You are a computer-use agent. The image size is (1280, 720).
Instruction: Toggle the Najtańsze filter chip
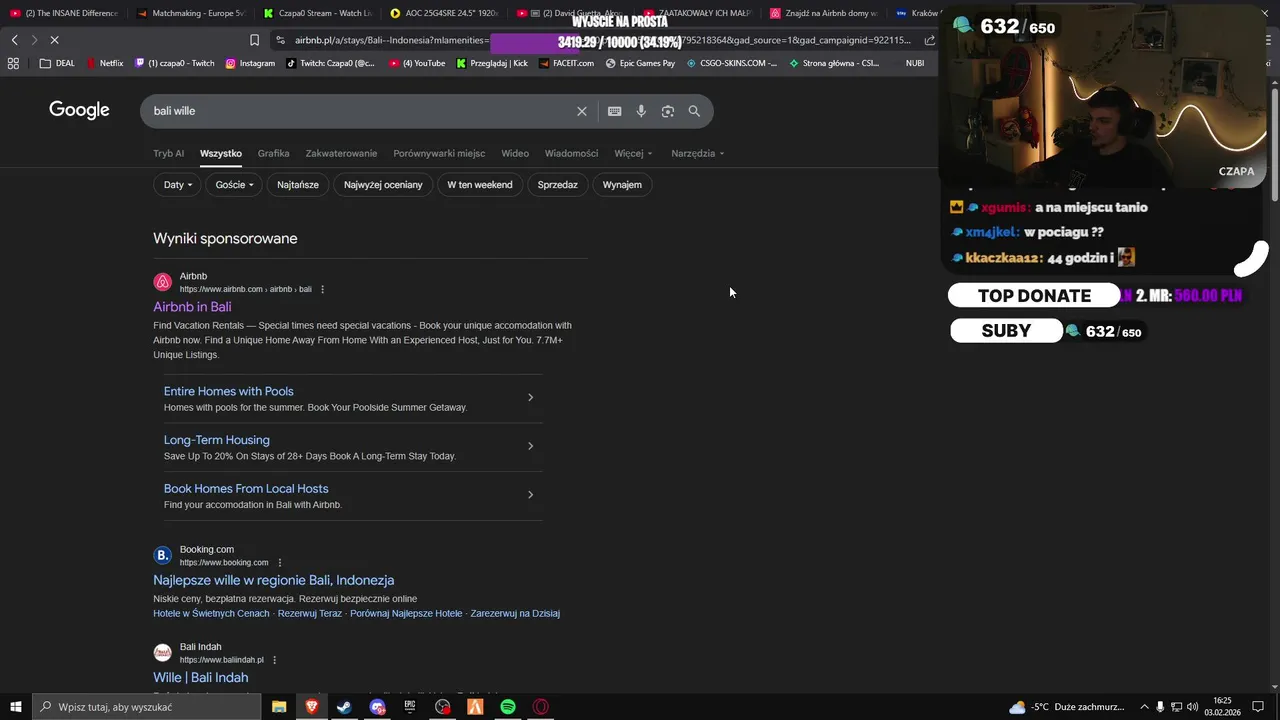pyautogui.click(x=298, y=184)
